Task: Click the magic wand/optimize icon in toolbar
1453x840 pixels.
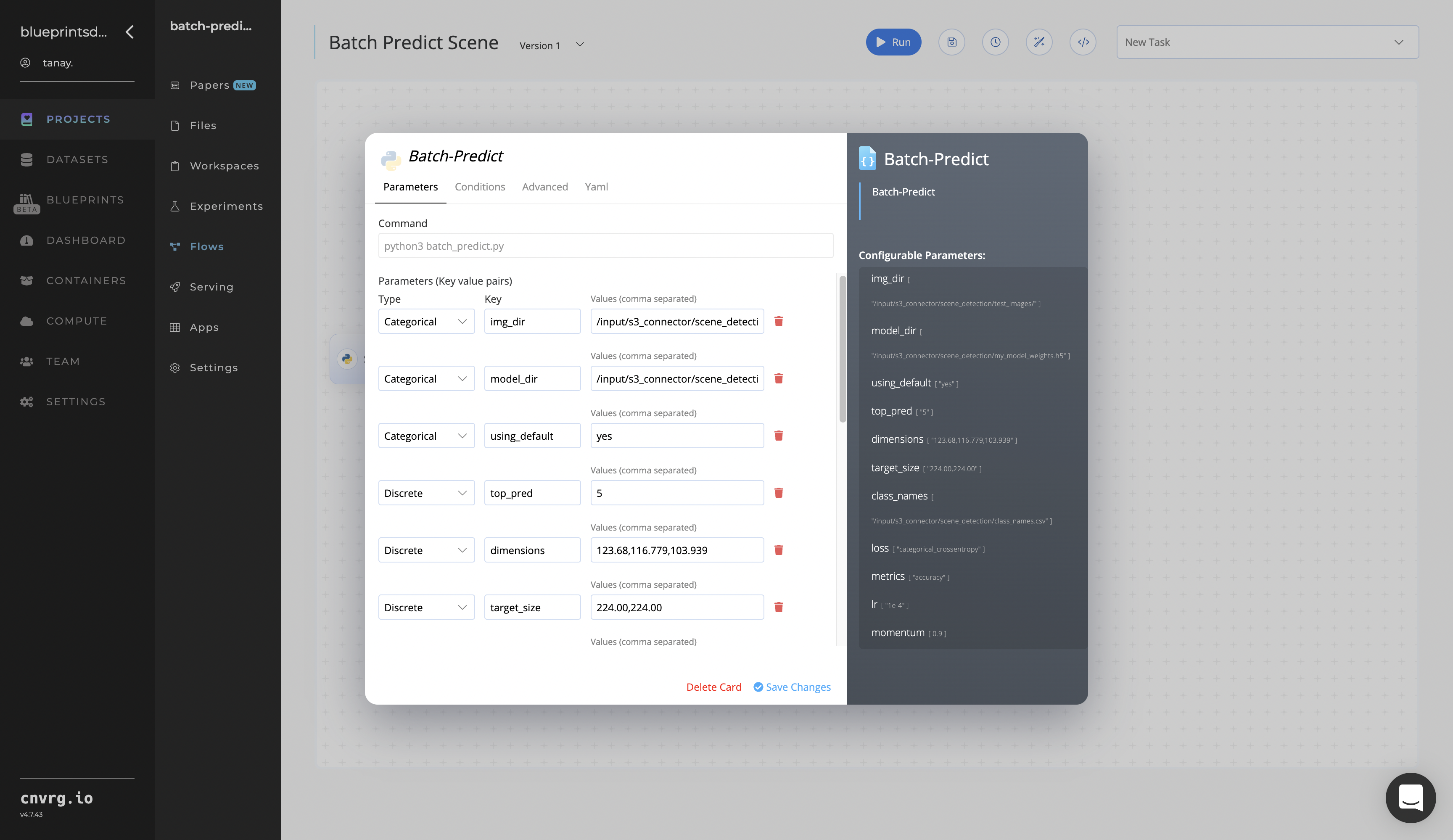Action: click(x=1039, y=42)
